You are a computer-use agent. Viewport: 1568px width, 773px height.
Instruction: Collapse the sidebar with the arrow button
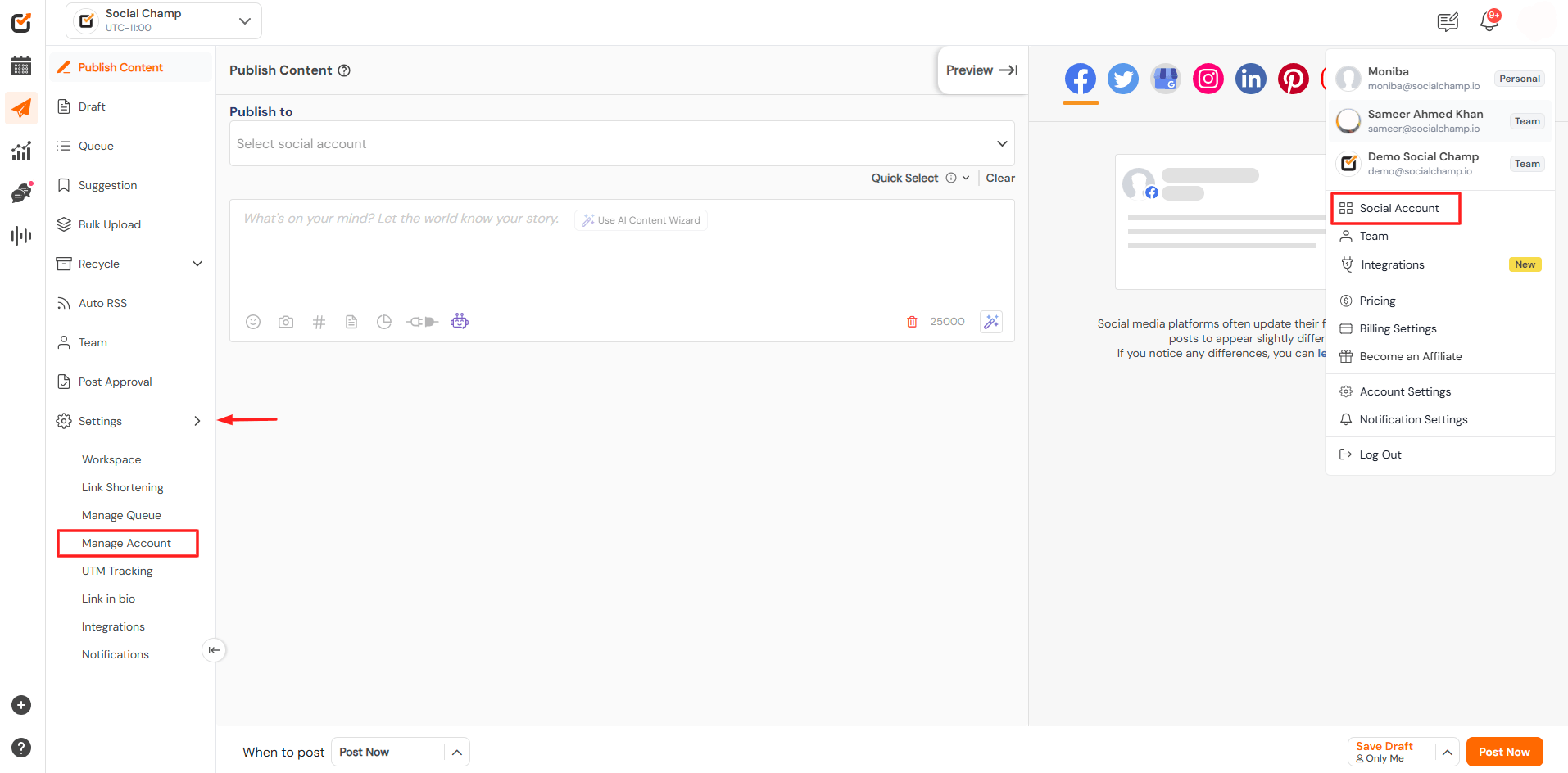214,650
